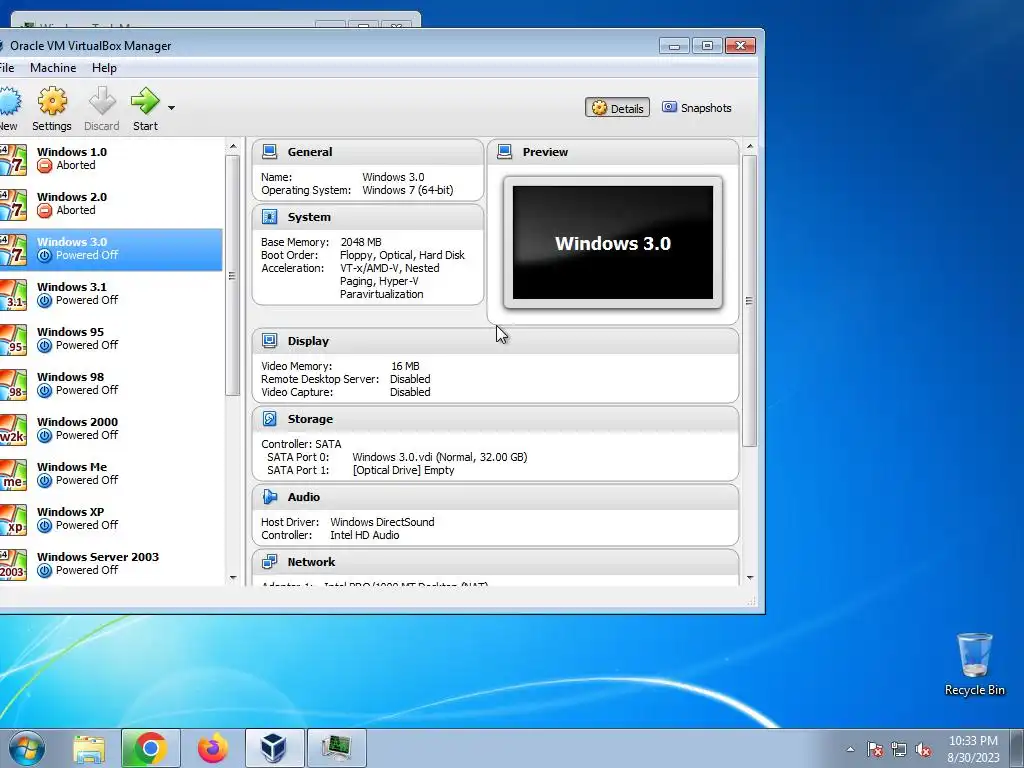Select the Windows XP virtual machine
The height and width of the screenshot is (768, 1024).
111,519
